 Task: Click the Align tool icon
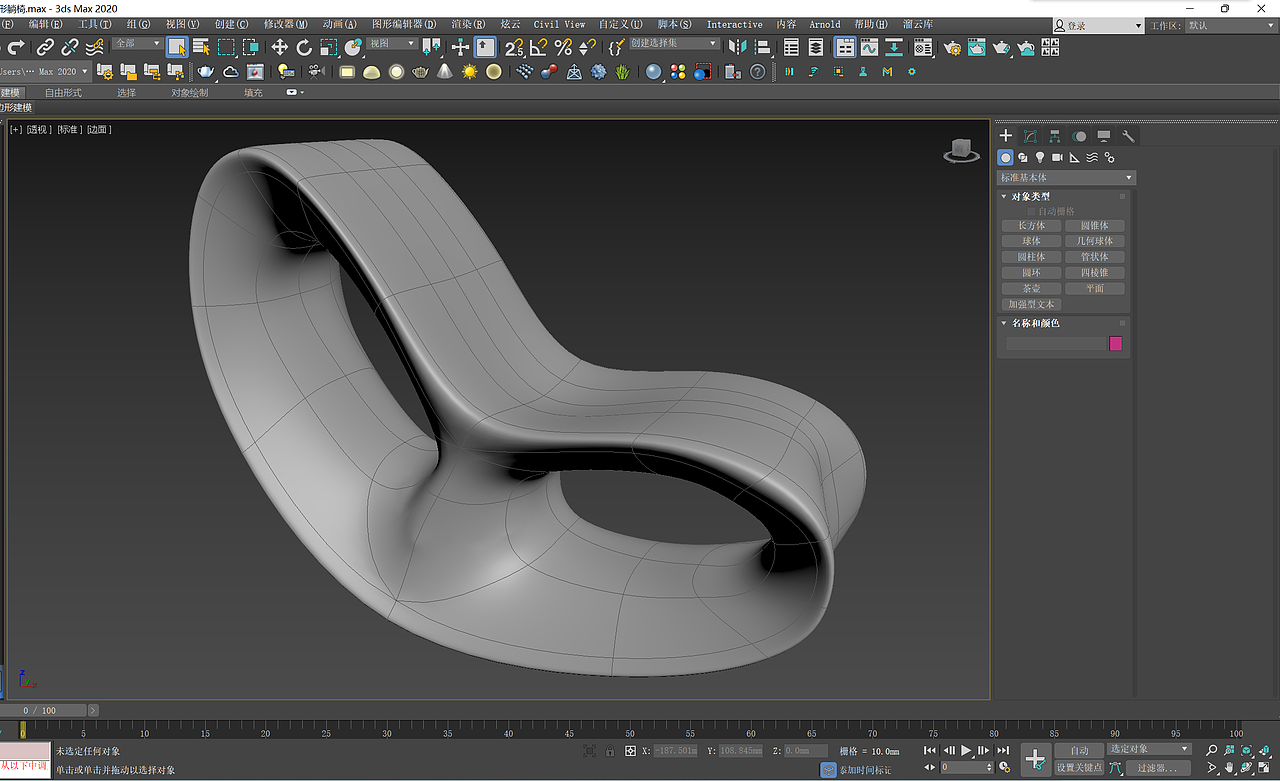coord(763,47)
